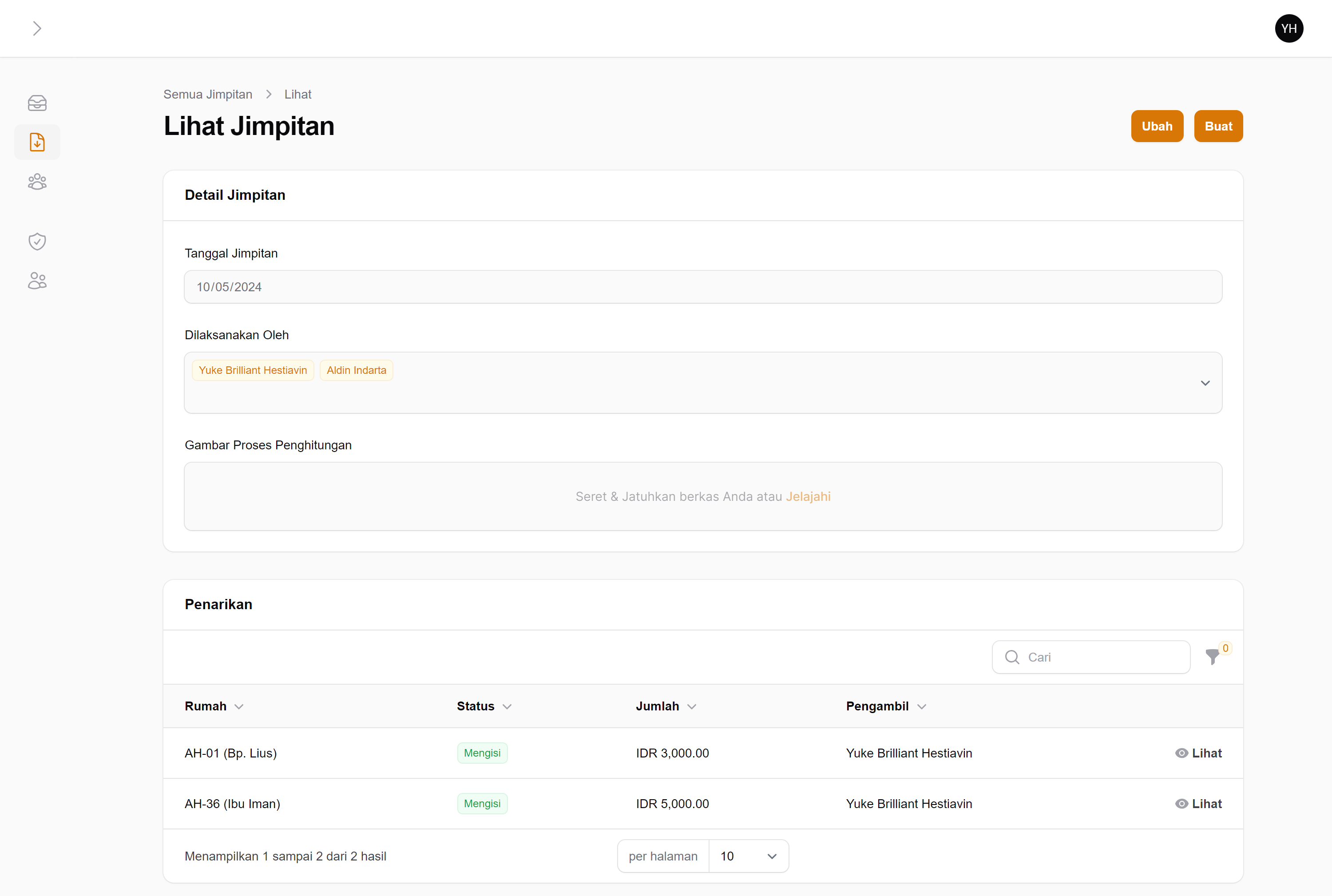The height and width of the screenshot is (896, 1332).
Task: Open the shield check sidebar icon
Action: click(37, 241)
